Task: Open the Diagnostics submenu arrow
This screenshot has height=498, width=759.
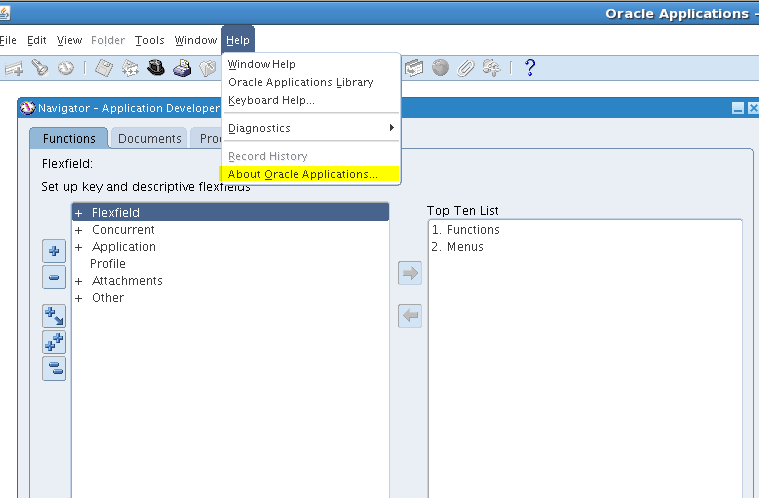Action: (392, 128)
